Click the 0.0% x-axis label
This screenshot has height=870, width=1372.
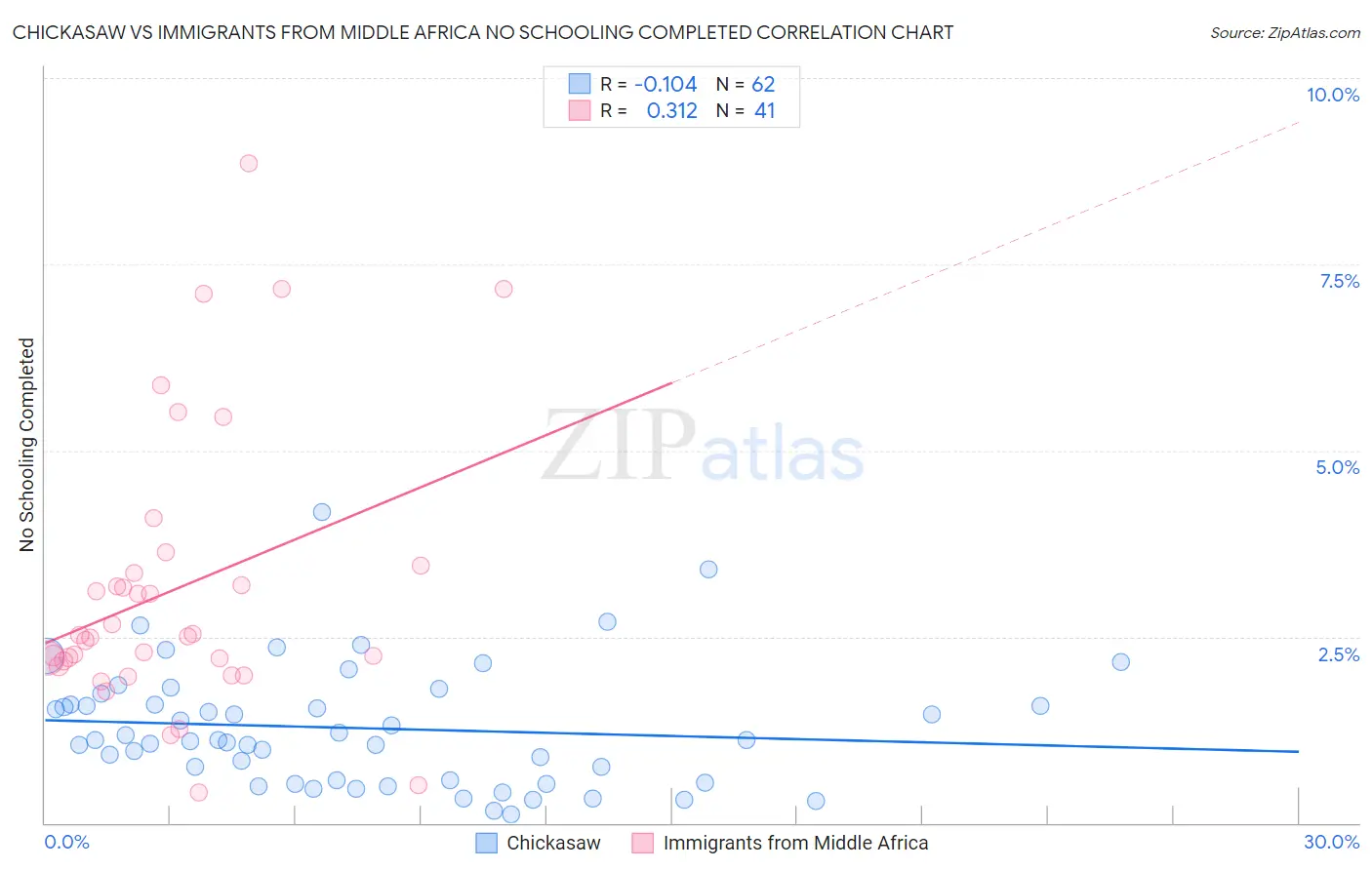click(x=66, y=842)
